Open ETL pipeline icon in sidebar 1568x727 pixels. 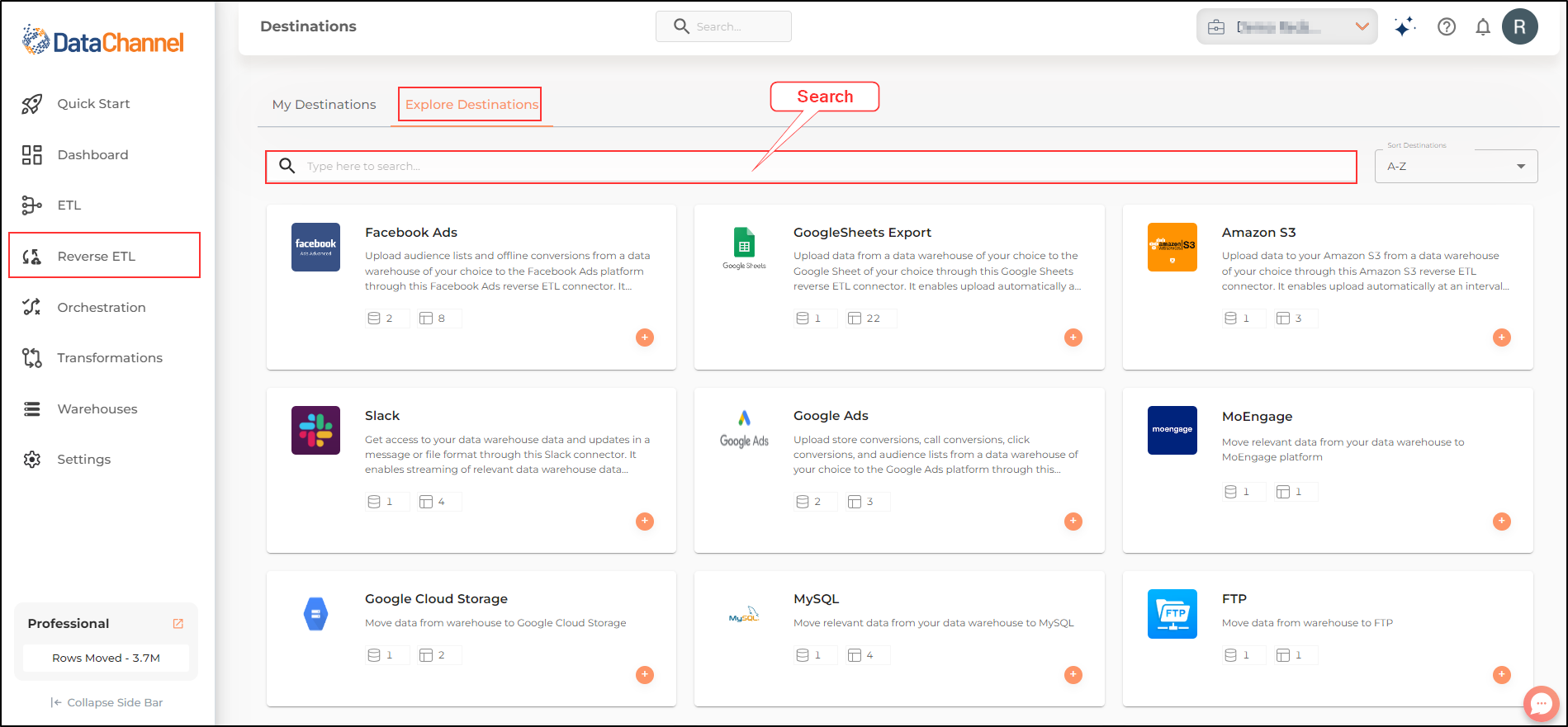click(32, 205)
